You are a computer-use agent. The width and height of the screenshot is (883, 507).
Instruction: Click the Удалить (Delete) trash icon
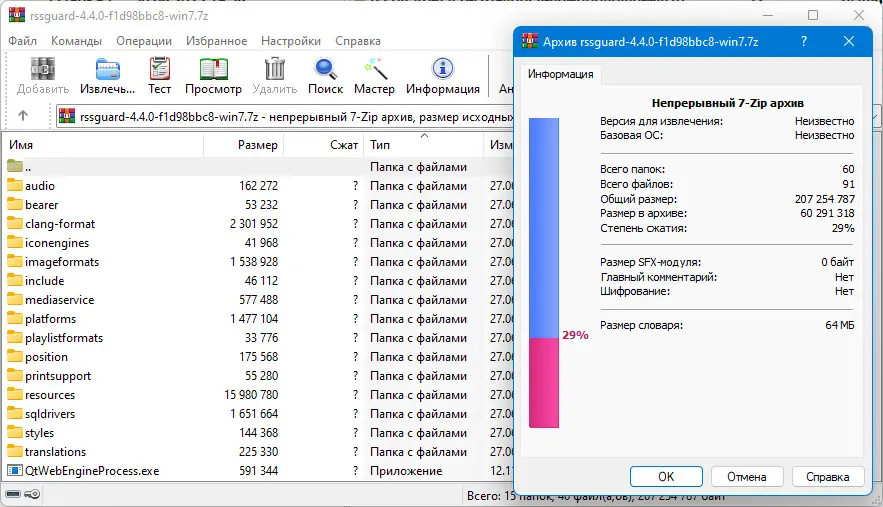(x=275, y=69)
